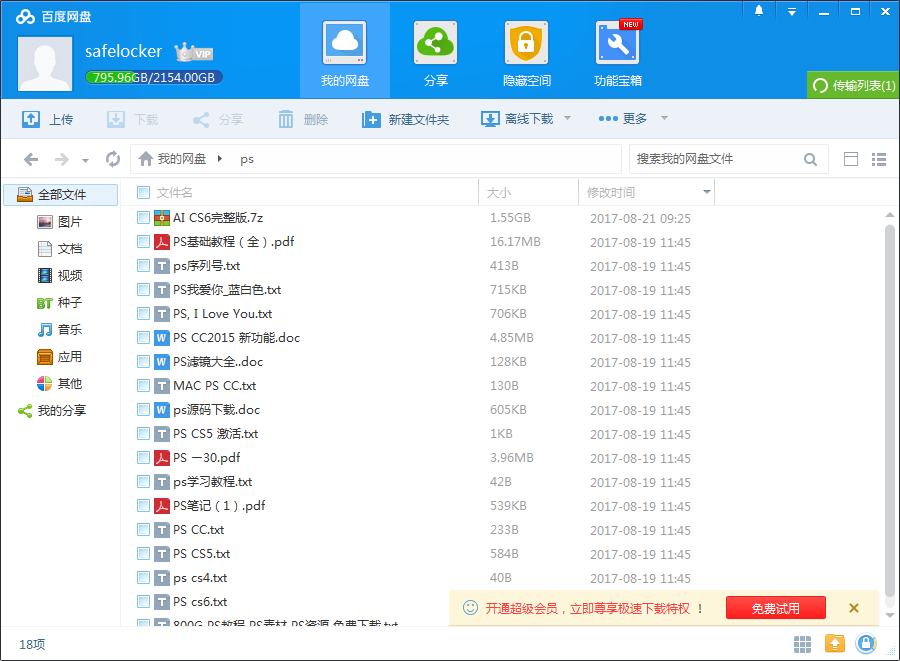Filter by 音乐 category

pyautogui.click(x=60, y=329)
